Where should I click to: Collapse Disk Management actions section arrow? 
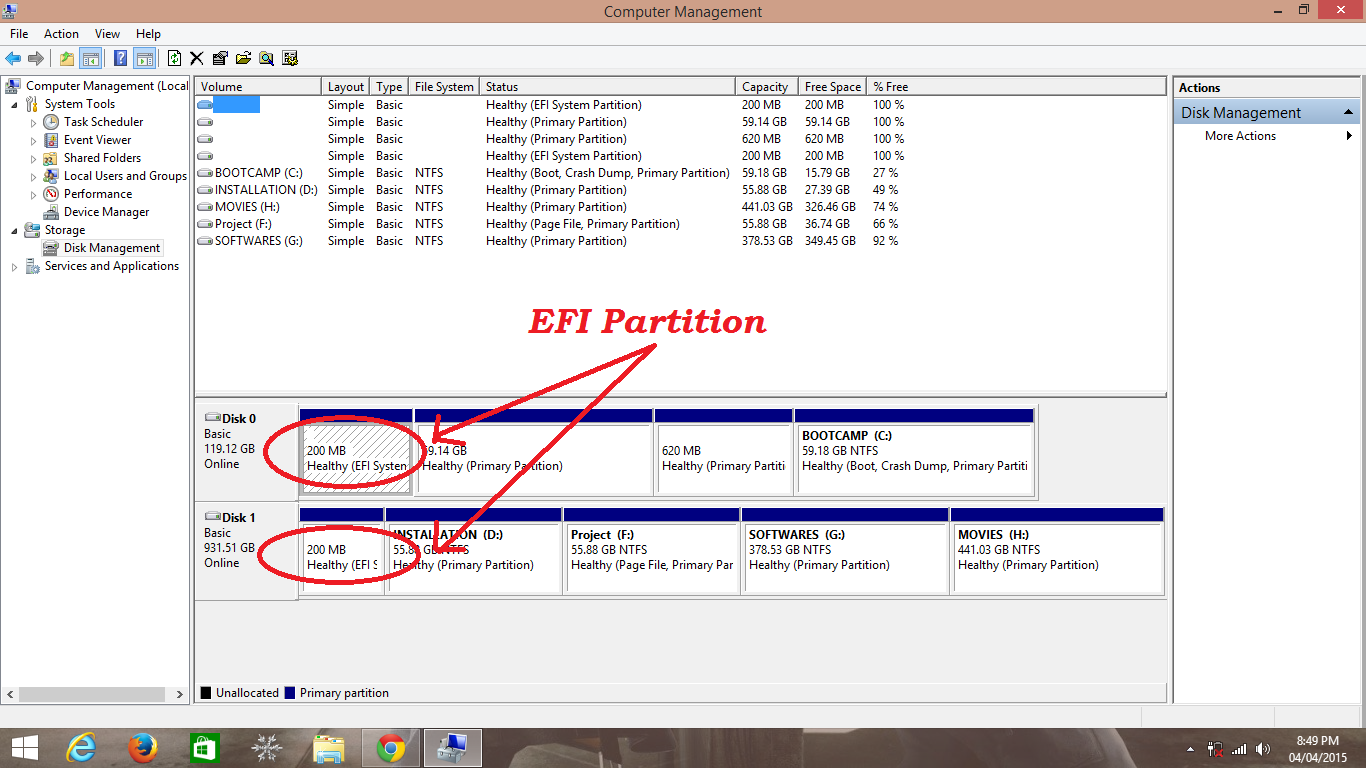point(1348,112)
